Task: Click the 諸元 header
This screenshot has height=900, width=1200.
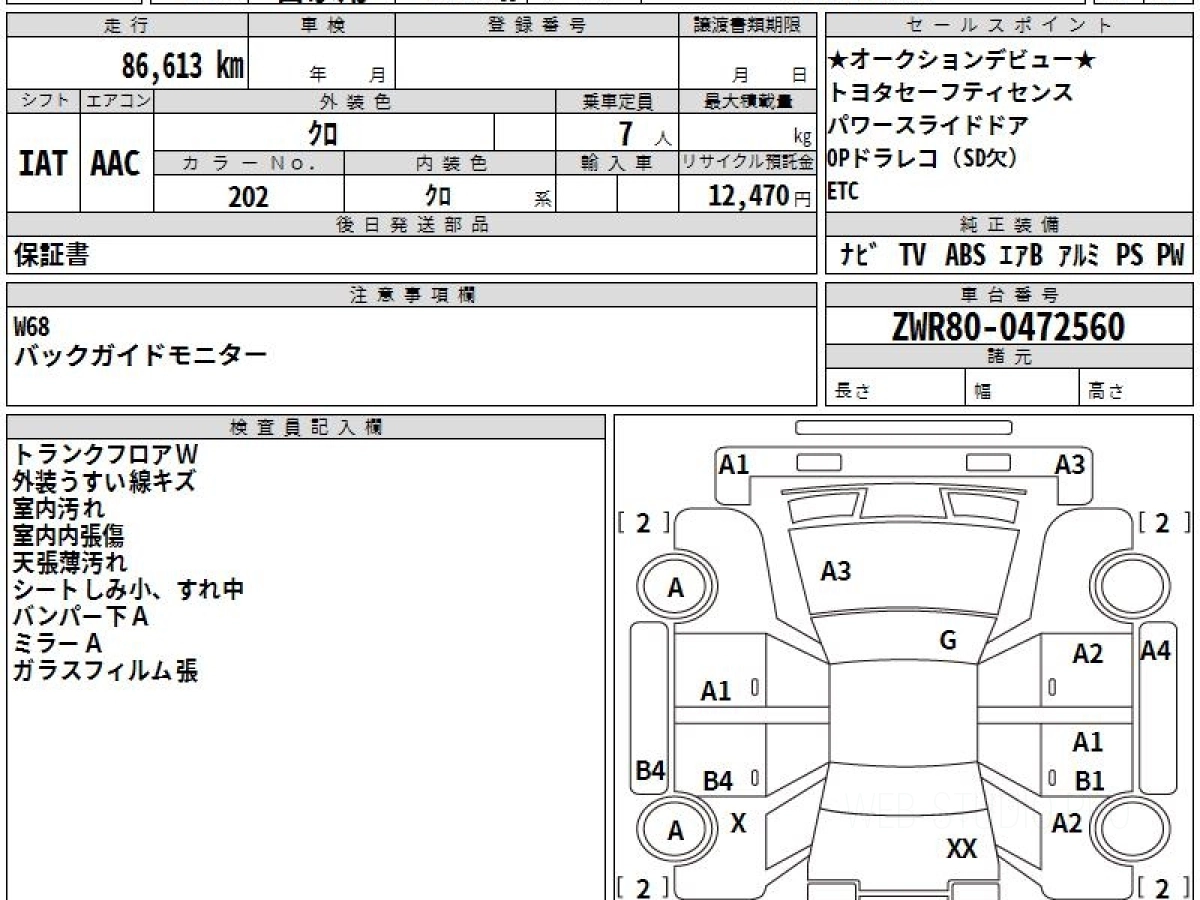Action: pos(1009,357)
